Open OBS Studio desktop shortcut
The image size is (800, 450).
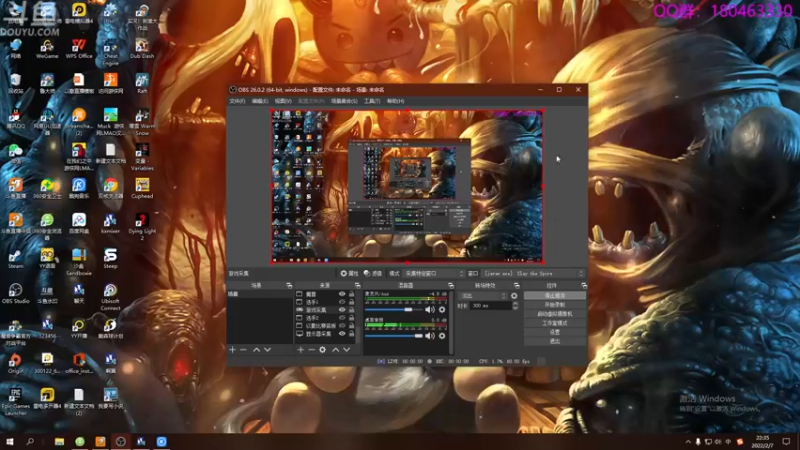15,294
